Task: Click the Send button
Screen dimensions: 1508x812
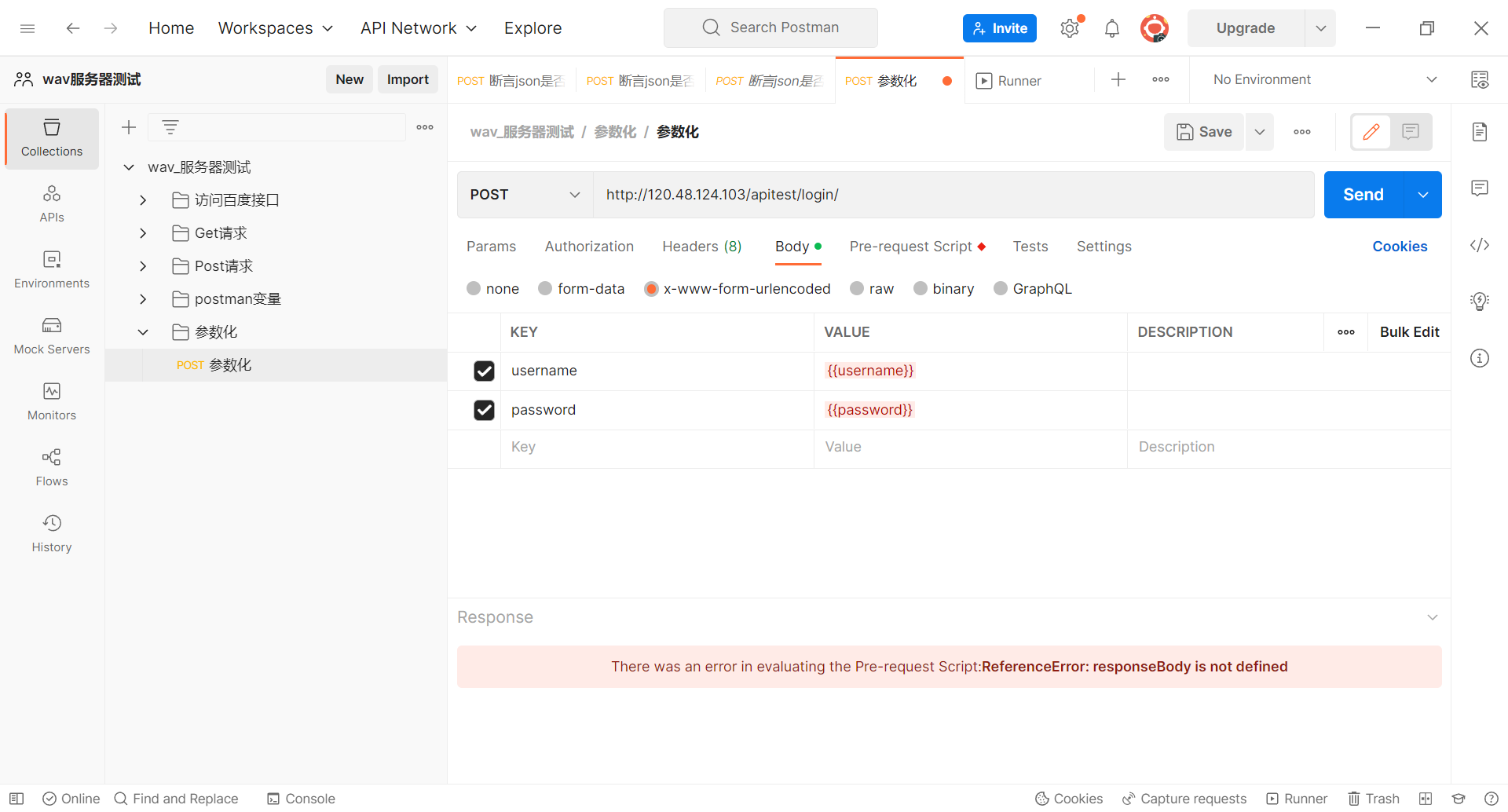Action: (x=1363, y=195)
